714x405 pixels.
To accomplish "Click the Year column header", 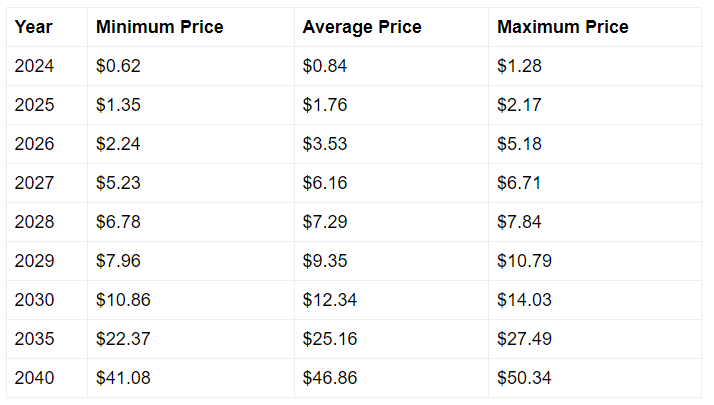I will [33, 27].
